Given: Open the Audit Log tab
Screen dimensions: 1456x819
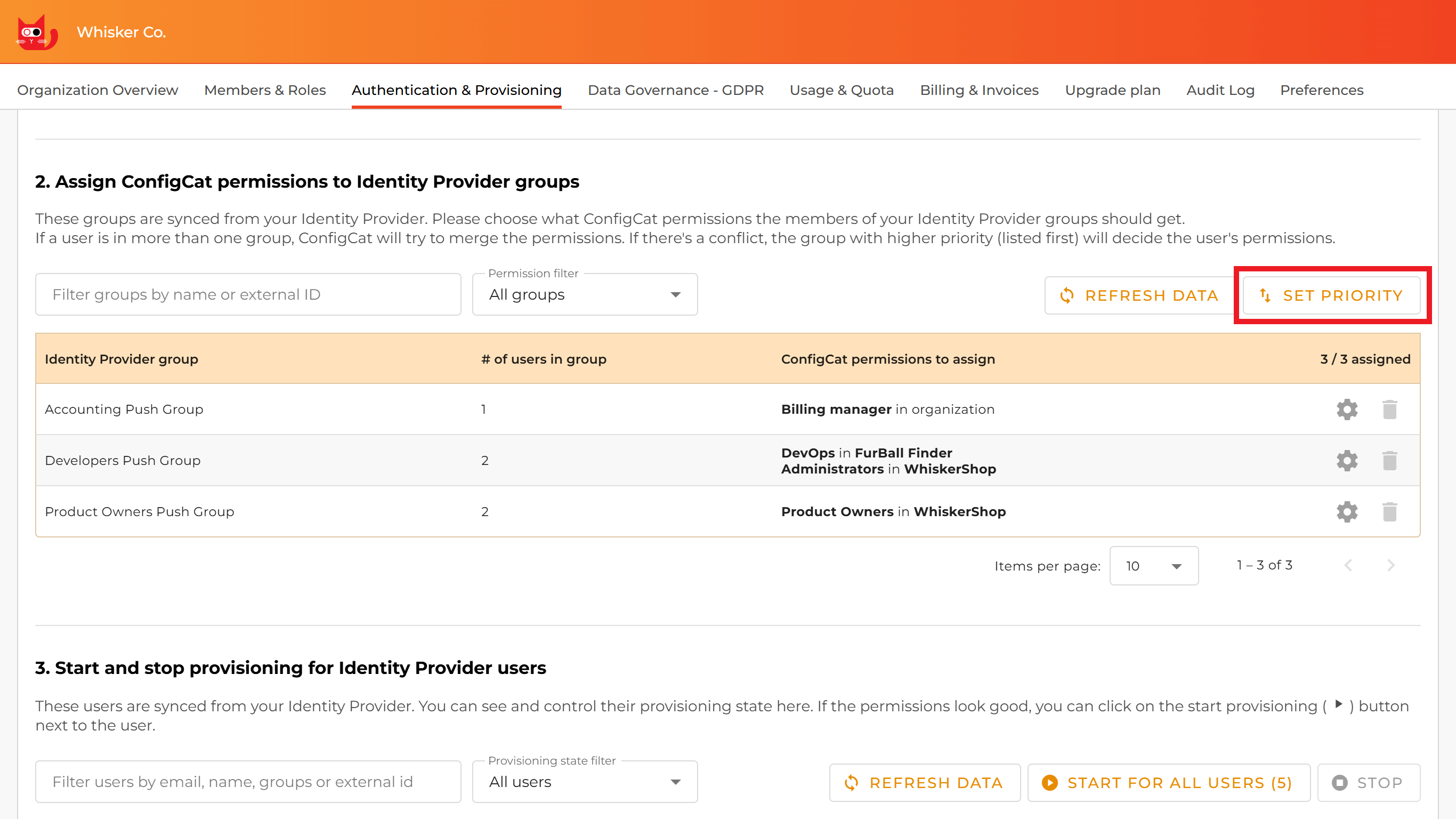Looking at the screenshot, I should click(1220, 90).
